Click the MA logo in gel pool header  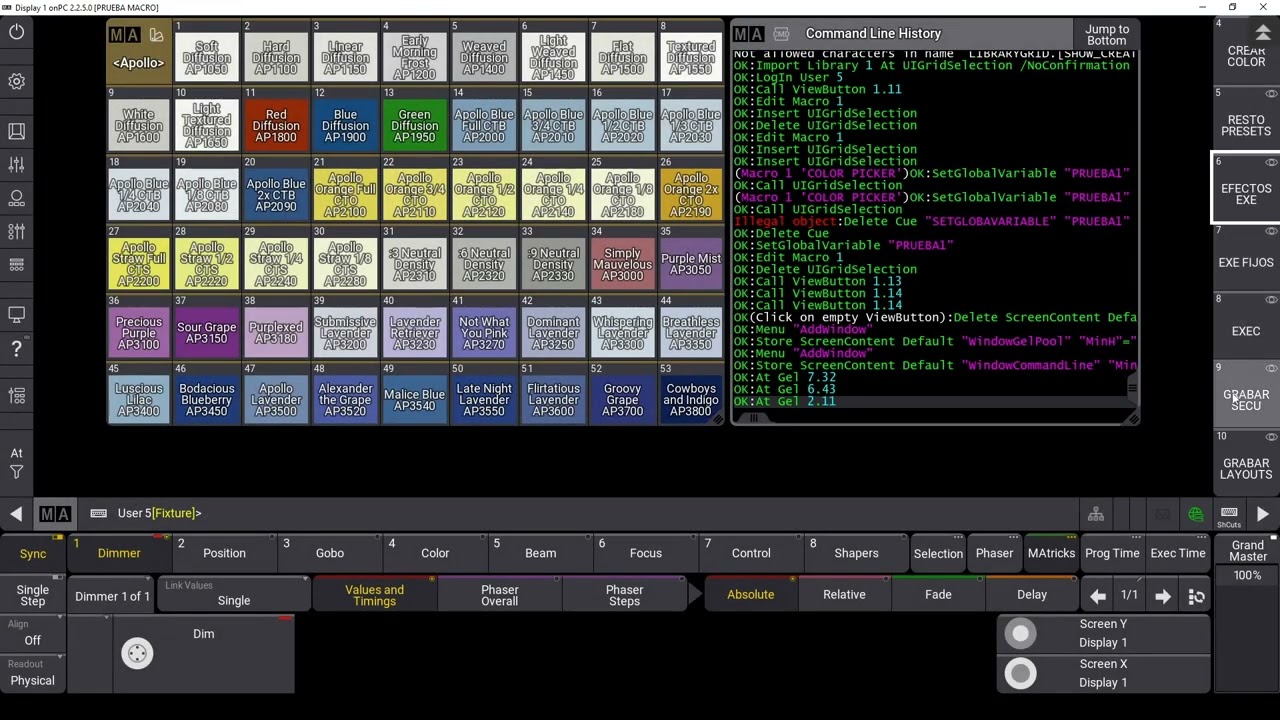point(124,35)
